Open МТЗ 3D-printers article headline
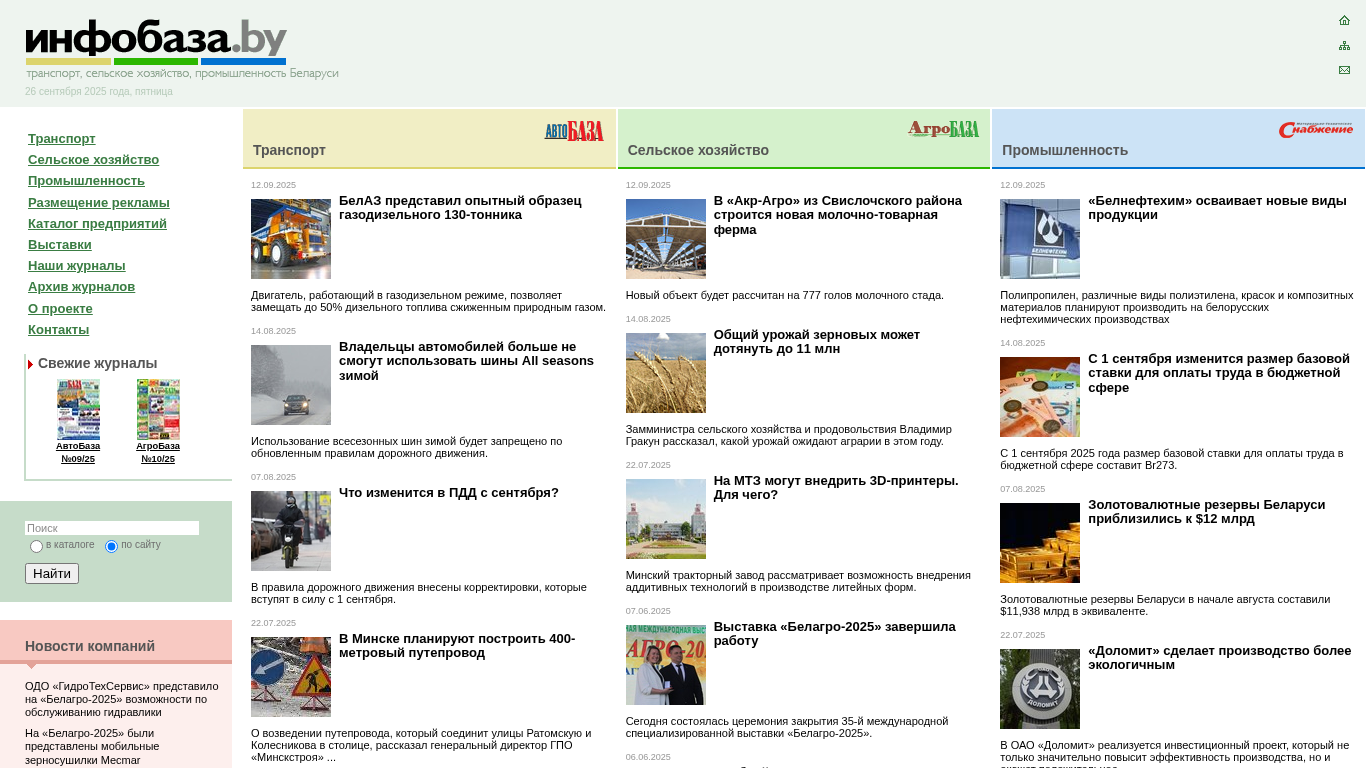The image size is (1366, 768). tap(836, 488)
